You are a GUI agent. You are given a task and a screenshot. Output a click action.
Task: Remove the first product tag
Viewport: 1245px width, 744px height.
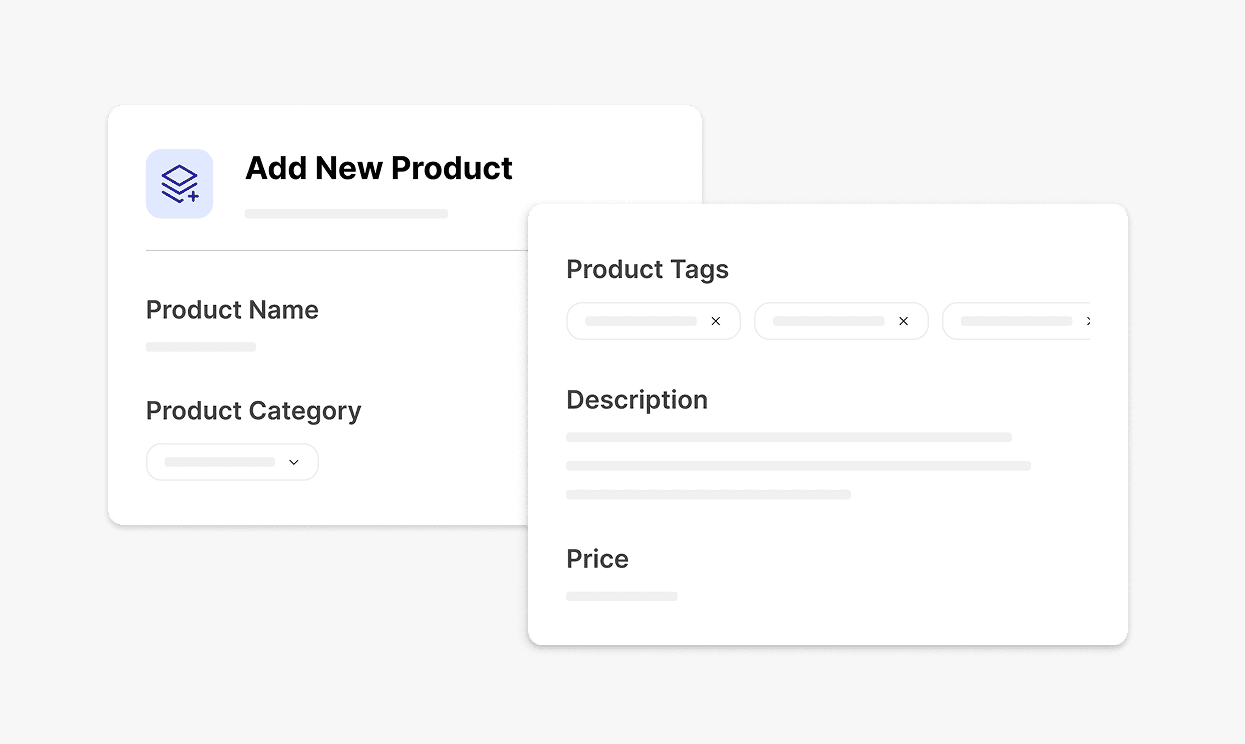click(x=715, y=322)
